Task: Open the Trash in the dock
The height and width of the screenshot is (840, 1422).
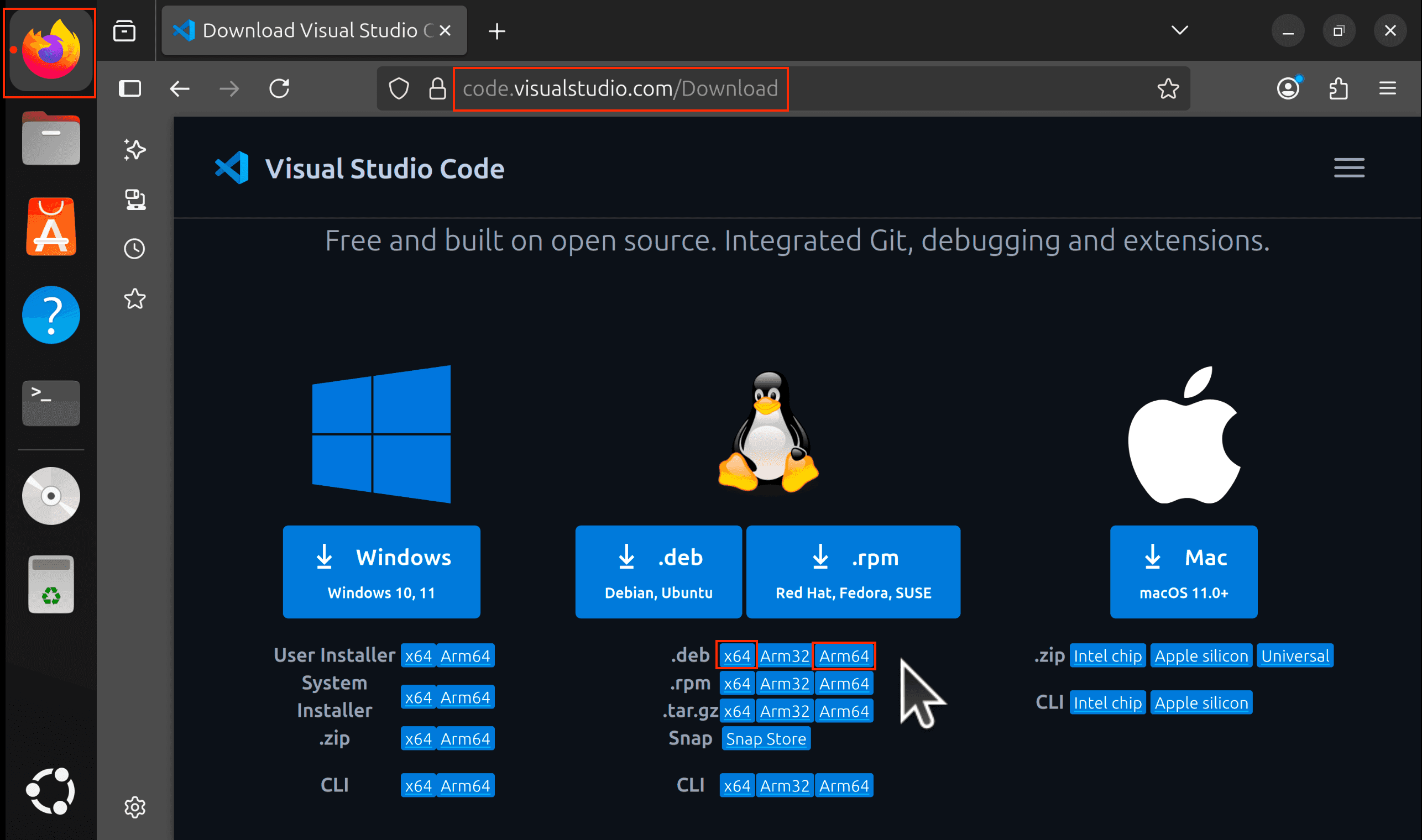Action: [x=51, y=584]
